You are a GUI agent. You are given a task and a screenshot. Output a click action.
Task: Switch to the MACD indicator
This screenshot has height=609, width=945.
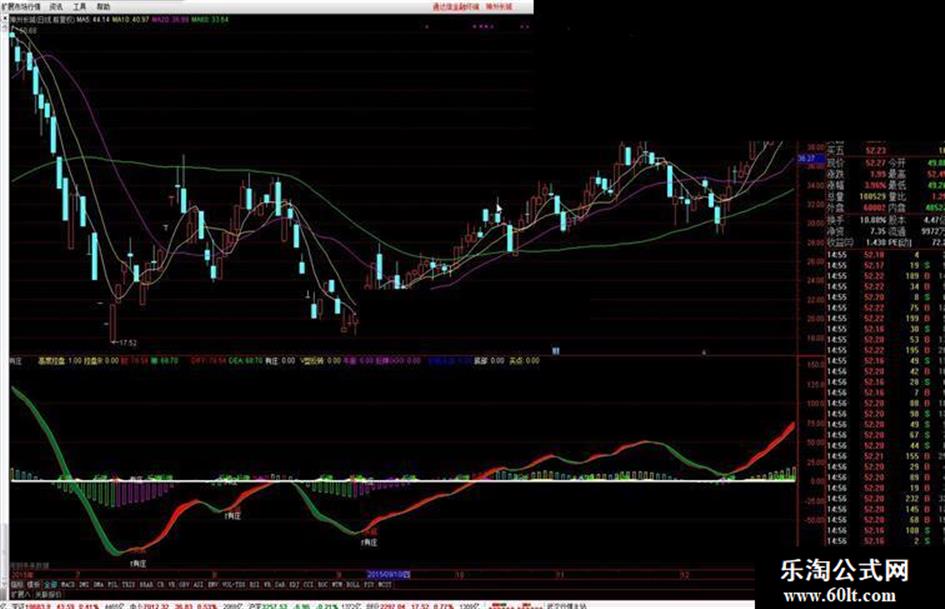tap(68, 585)
